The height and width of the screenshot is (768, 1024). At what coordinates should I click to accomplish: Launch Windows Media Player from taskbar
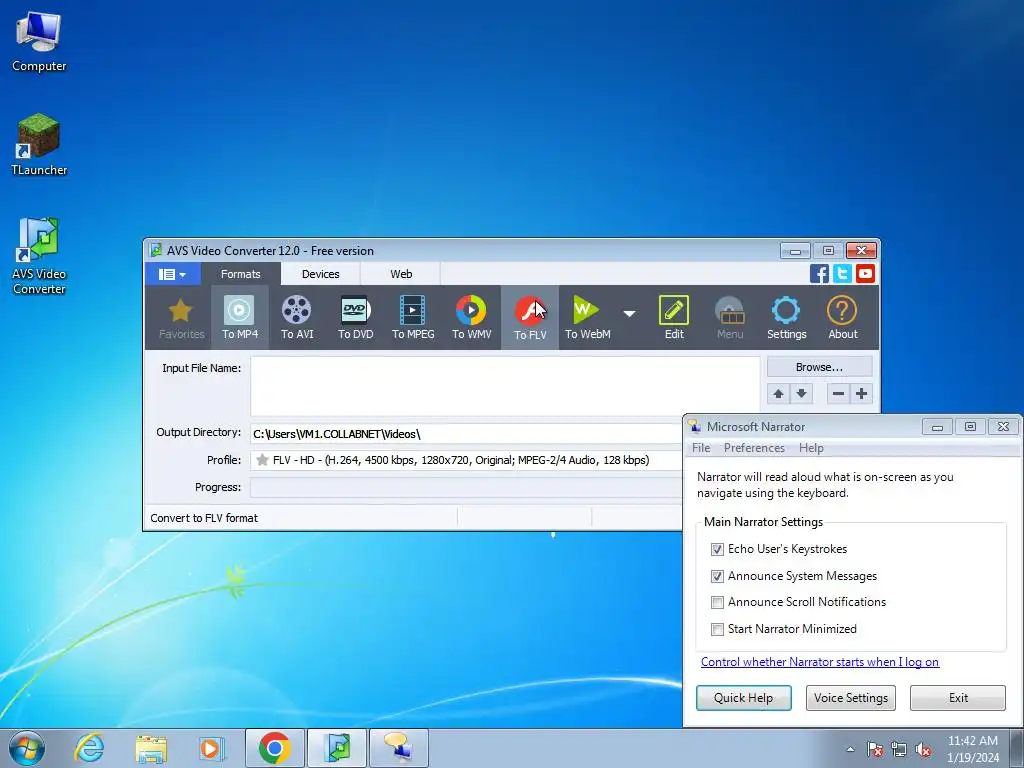211,748
